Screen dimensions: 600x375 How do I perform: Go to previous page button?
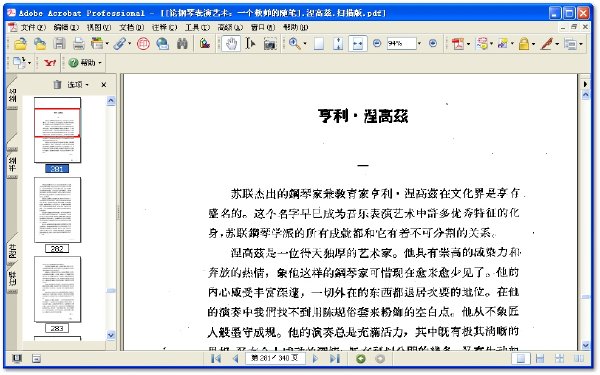(236, 359)
